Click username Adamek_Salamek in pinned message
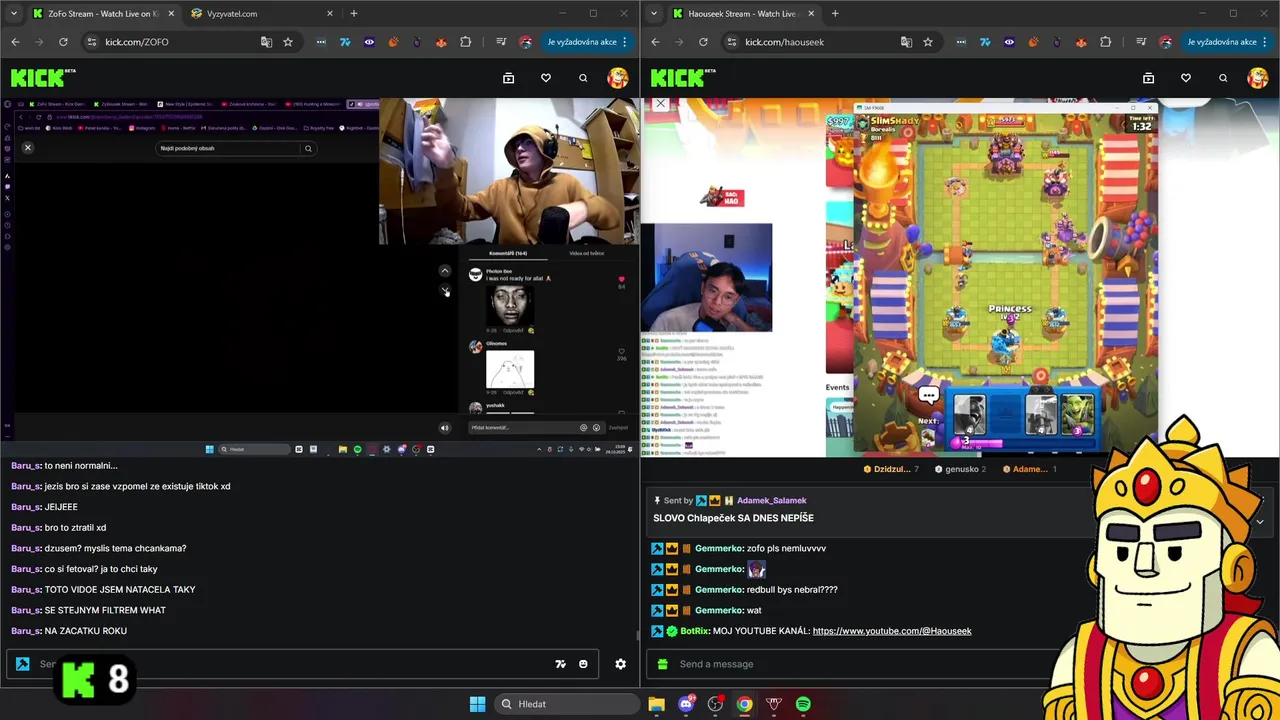This screenshot has width=1280, height=720. click(771, 500)
